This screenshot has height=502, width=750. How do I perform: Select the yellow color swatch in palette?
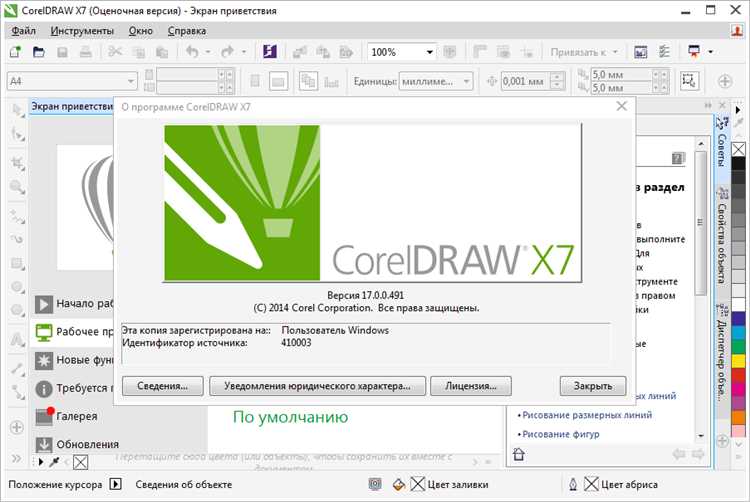point(738,361)
